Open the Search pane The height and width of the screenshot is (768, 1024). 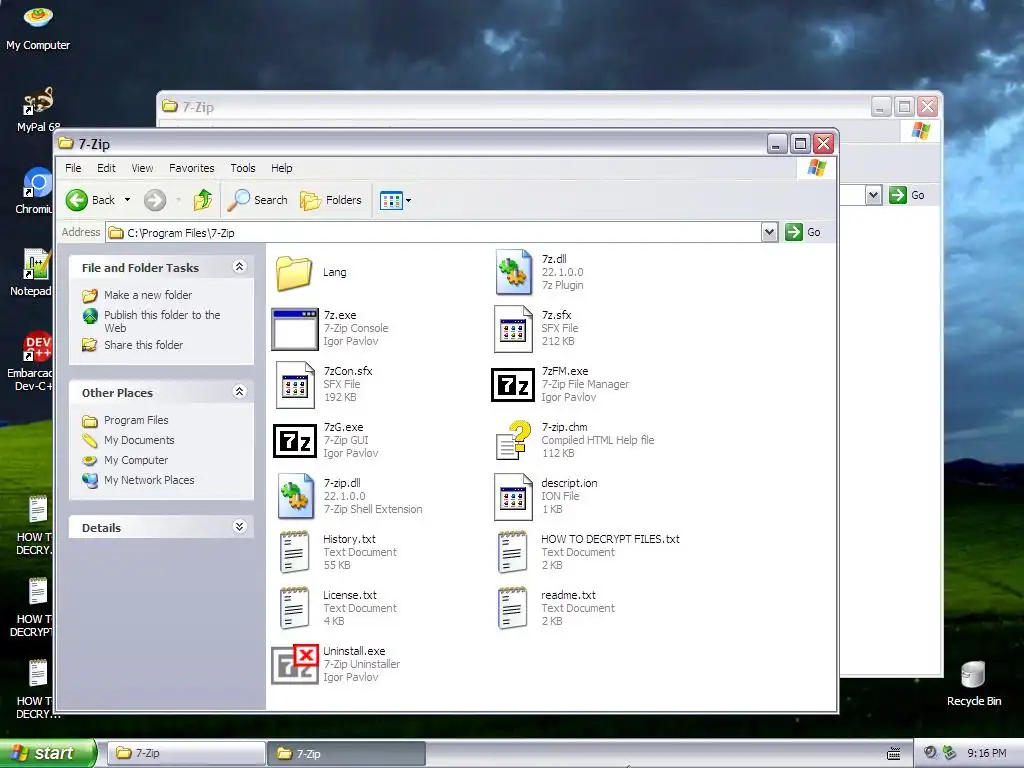point(257,200)
